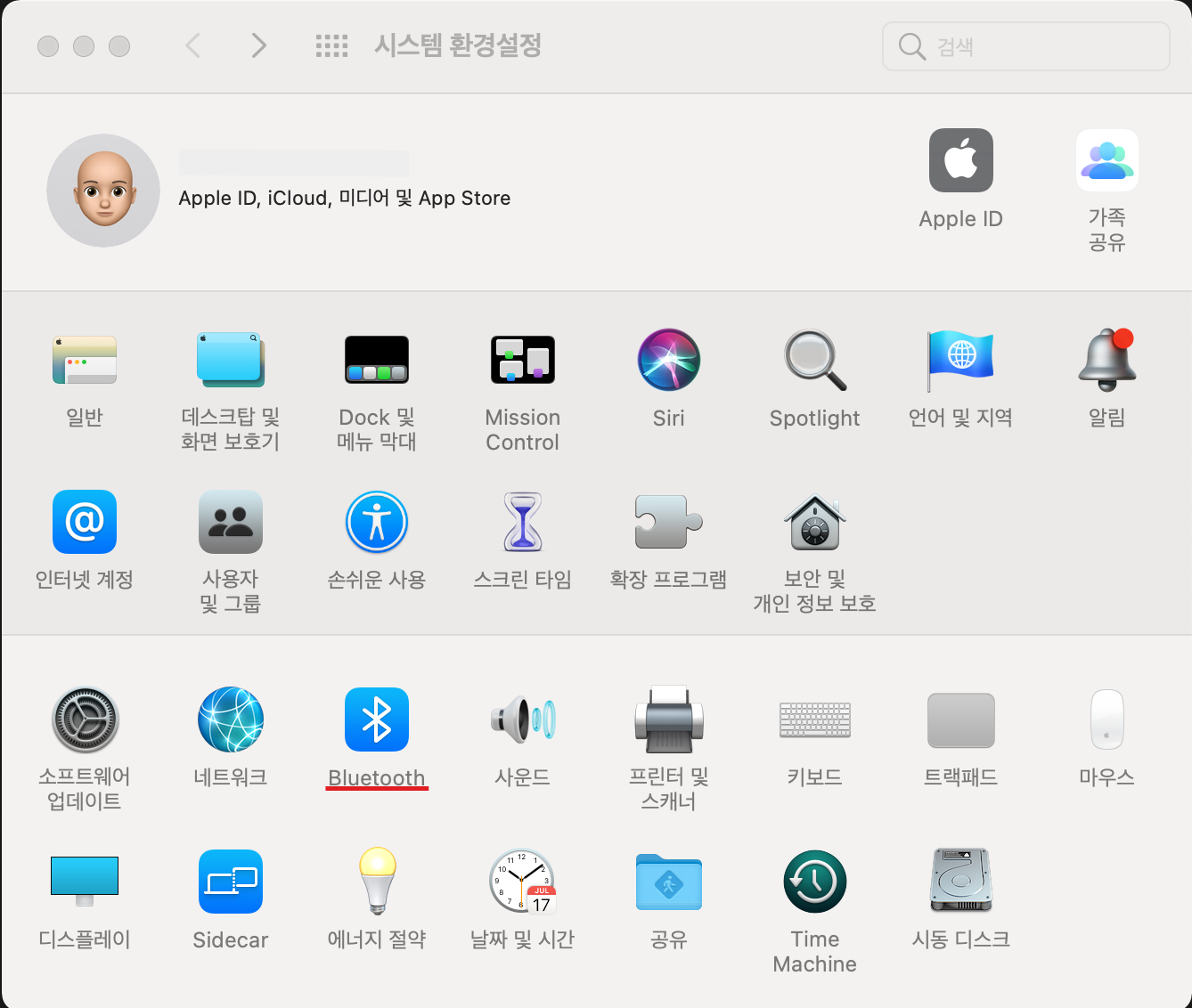
Task: Open 에너지 절약 light bulb icon
Action: [377, 882]
